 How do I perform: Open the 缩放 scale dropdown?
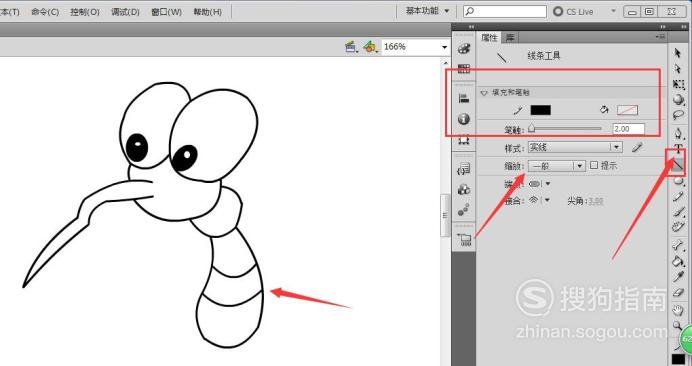pyautogui.click(x=557, y=166)
